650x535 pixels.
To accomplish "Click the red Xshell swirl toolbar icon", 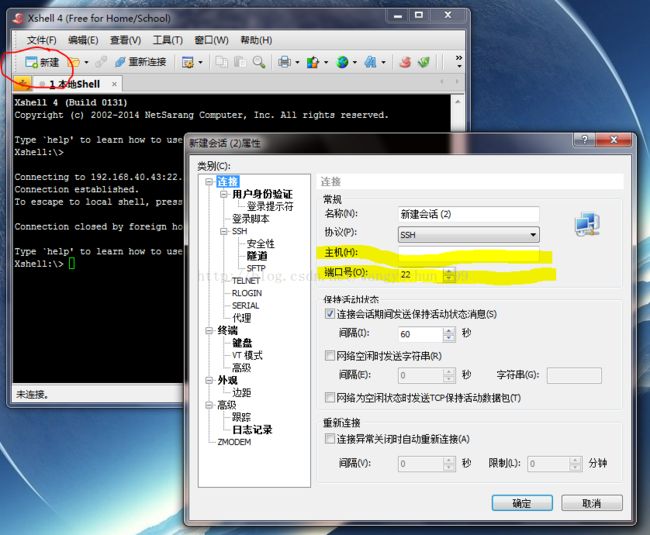I will tap(405, 62).
